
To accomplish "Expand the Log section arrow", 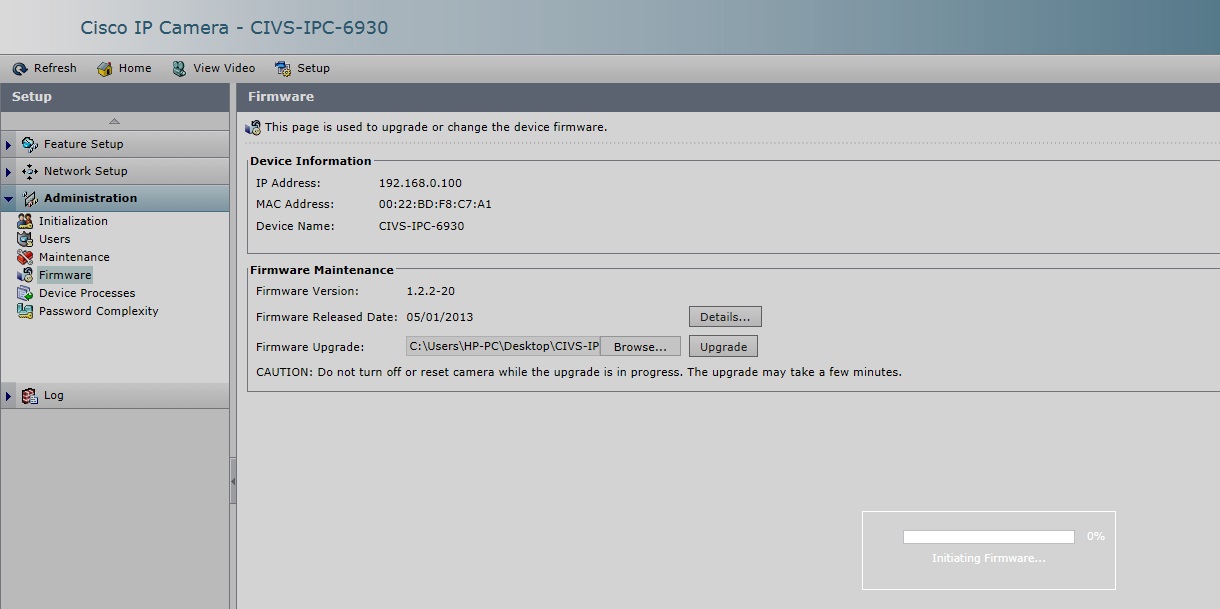I will point(9,396).
